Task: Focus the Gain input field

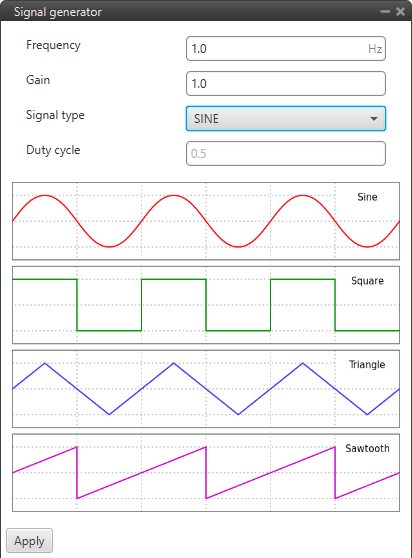Action: 286,84
